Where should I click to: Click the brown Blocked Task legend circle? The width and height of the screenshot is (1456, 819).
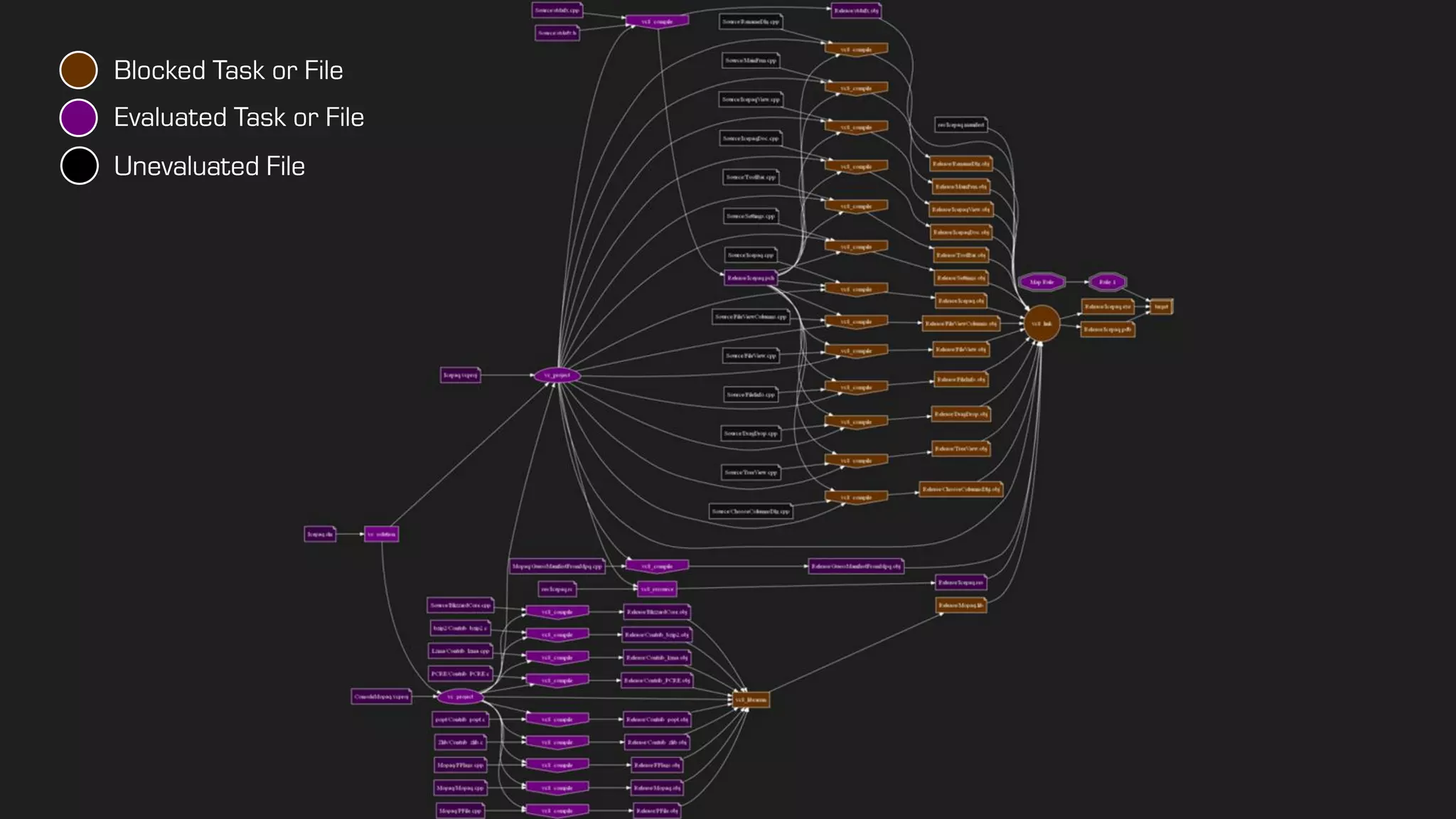point(78,70)
